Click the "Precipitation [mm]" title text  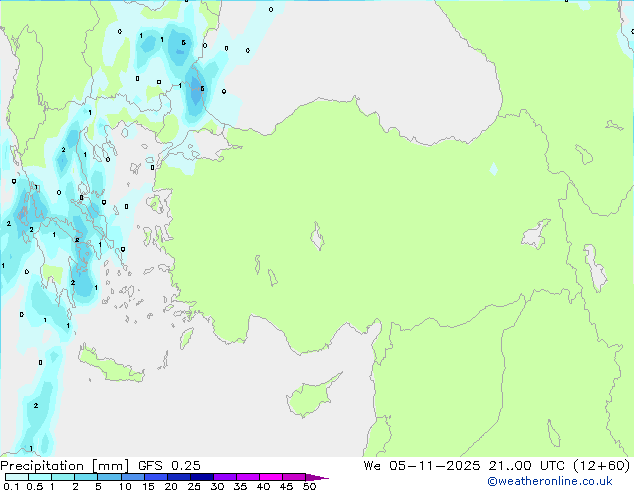(65, 466)
